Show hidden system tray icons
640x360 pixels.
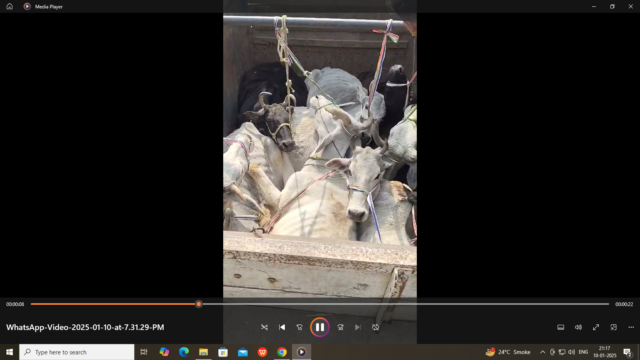pos(542,352)
